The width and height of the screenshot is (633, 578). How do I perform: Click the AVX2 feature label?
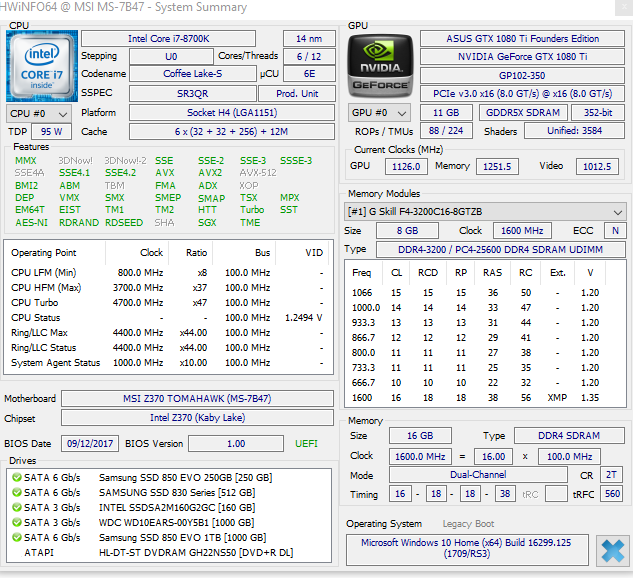(x=210, y=173)
